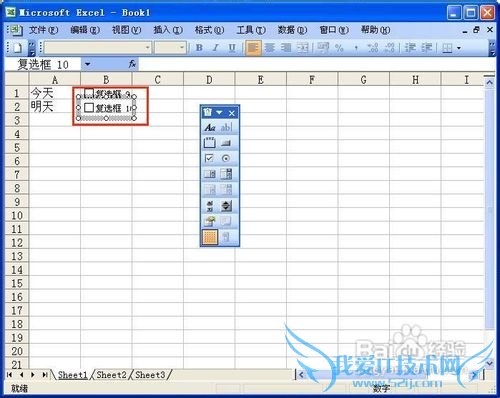Click the New workbook icon

(x=18, y=48)
